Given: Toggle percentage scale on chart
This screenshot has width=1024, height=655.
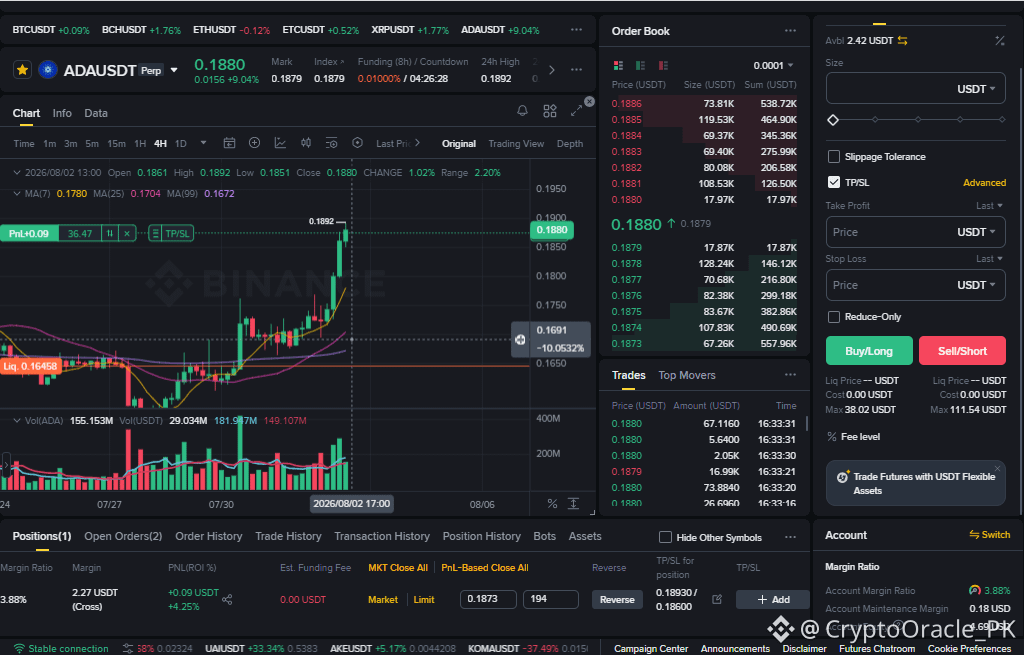Looking at the screenshot, I should [552, 503].
